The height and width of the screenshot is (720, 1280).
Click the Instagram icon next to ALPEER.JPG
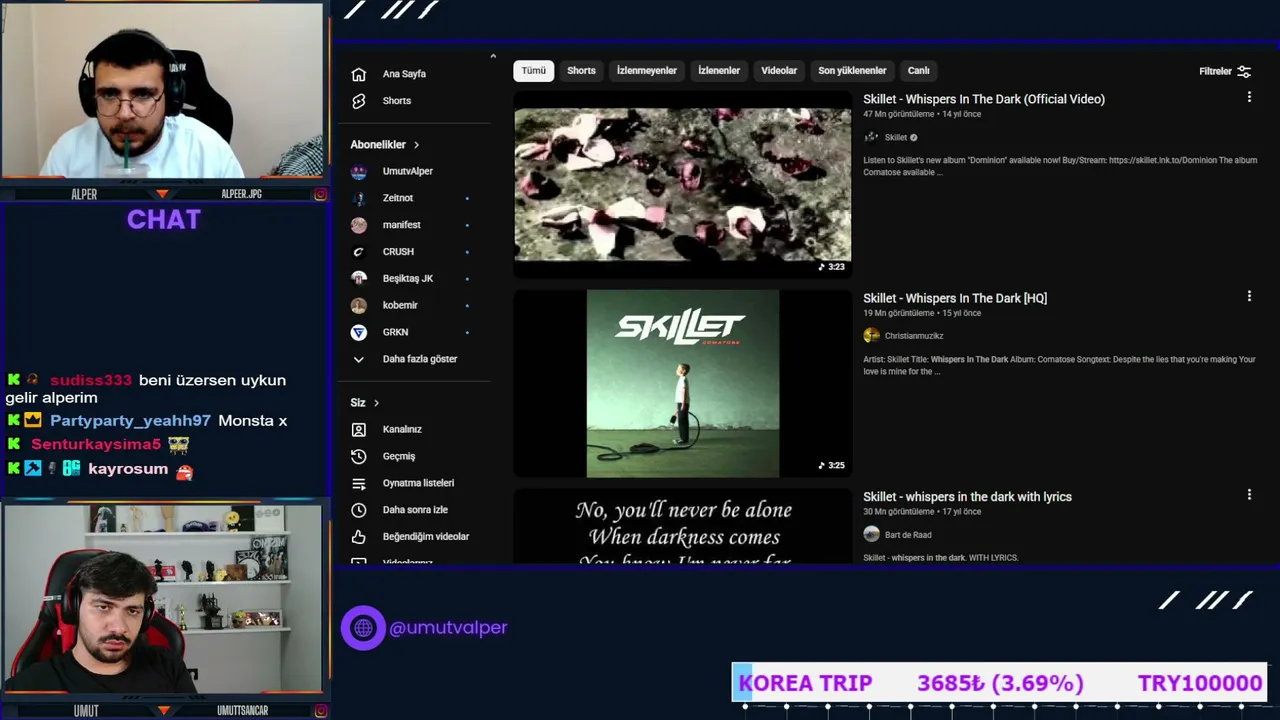click(x=320, y=194)
